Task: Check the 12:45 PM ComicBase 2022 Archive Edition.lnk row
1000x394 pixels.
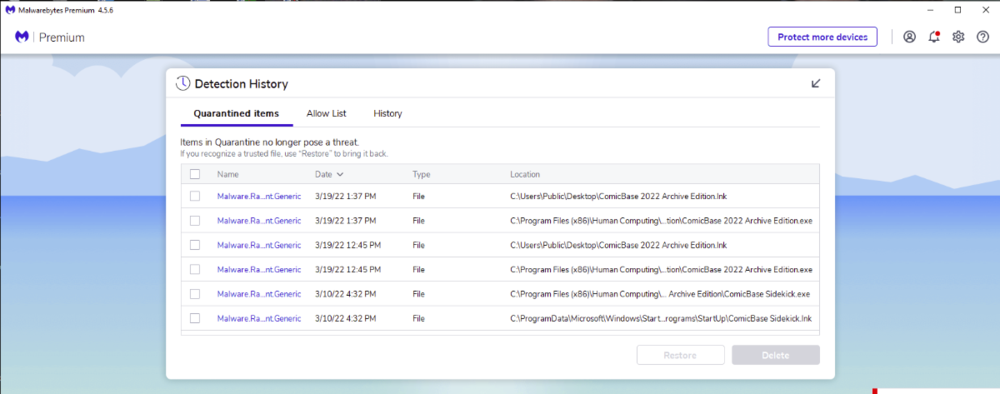Action: pos(195,245)
